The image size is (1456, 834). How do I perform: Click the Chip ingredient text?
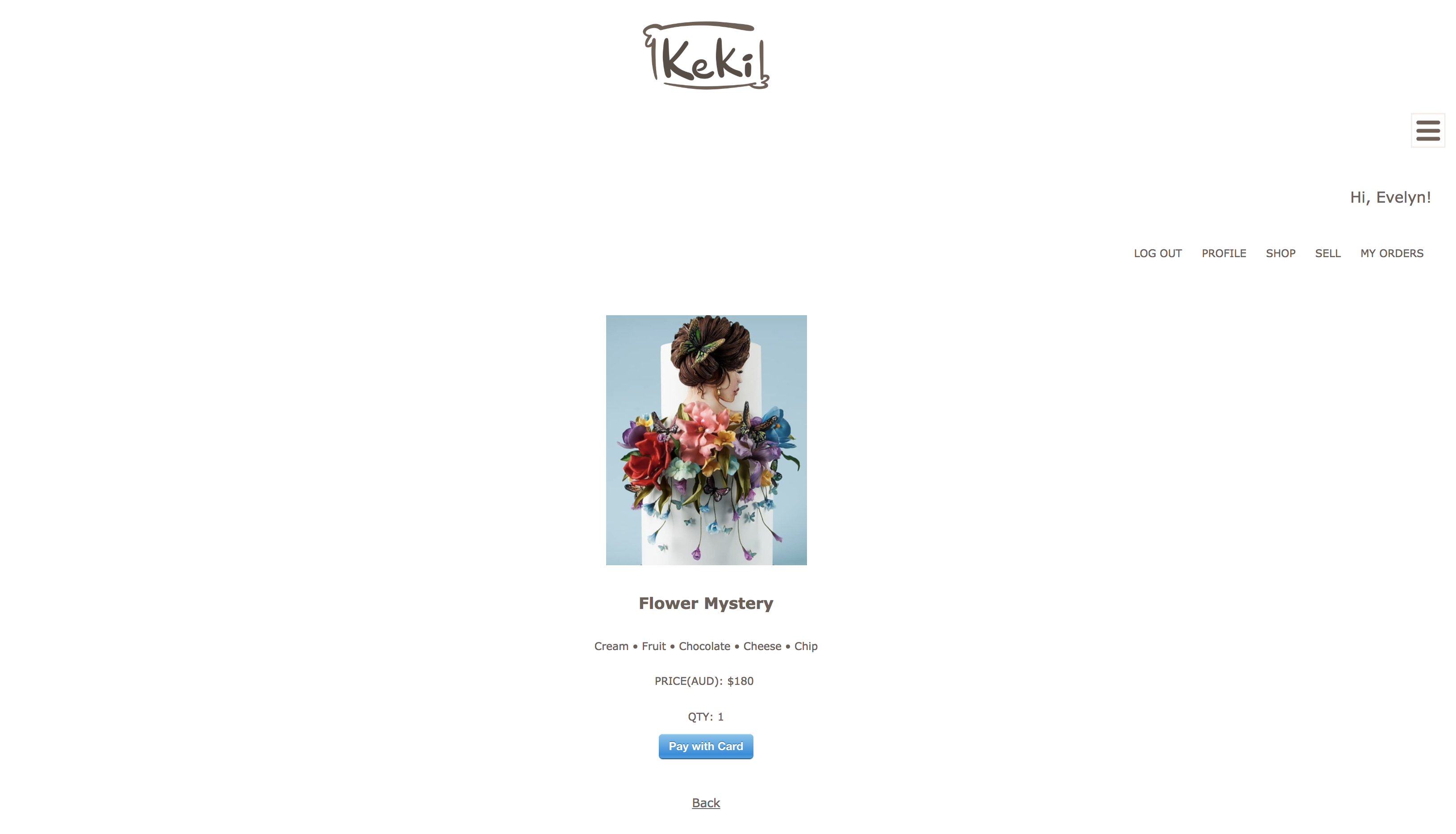[806, 646]
